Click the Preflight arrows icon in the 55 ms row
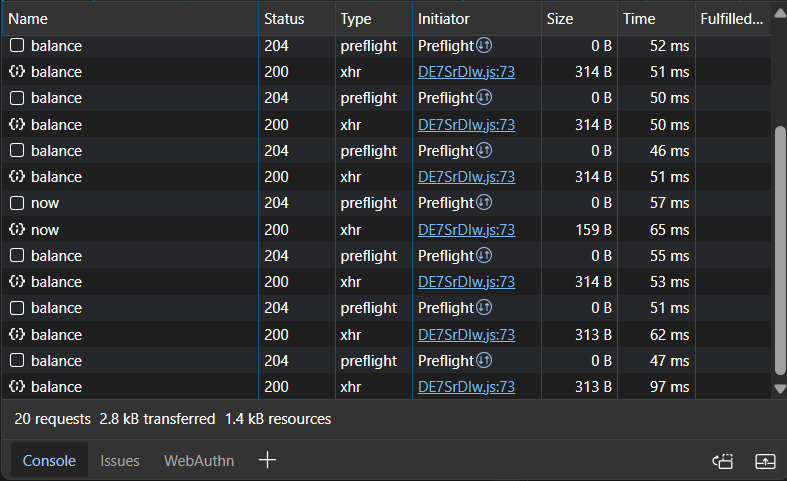The image size is (787, 481). tap(484, 255)
